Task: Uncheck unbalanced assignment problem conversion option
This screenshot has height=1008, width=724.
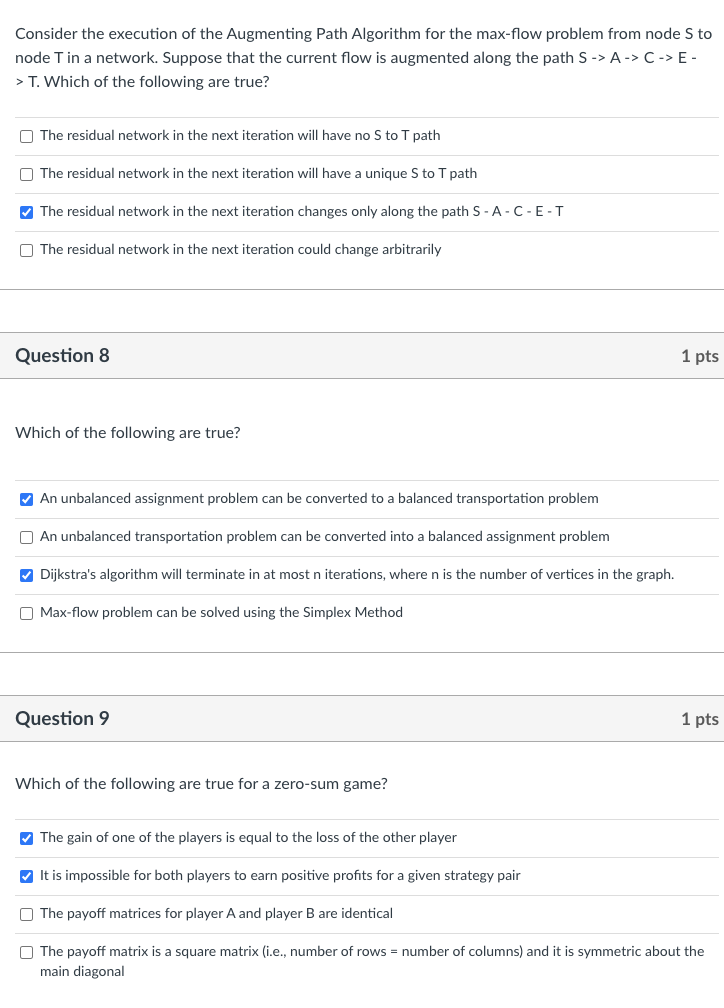Action: click(26, 500)
